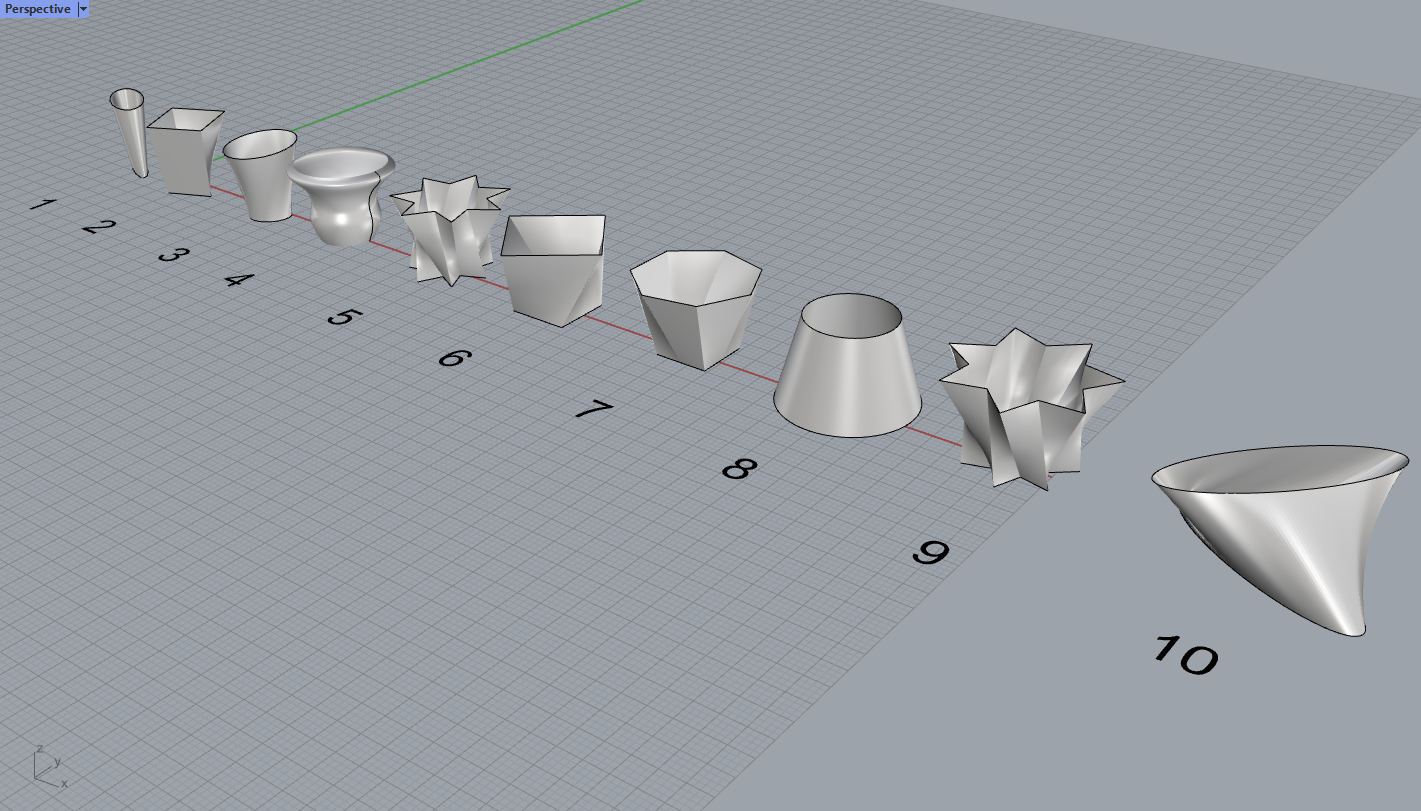
Task: Click the text label "3"
Action: [172, 254]
